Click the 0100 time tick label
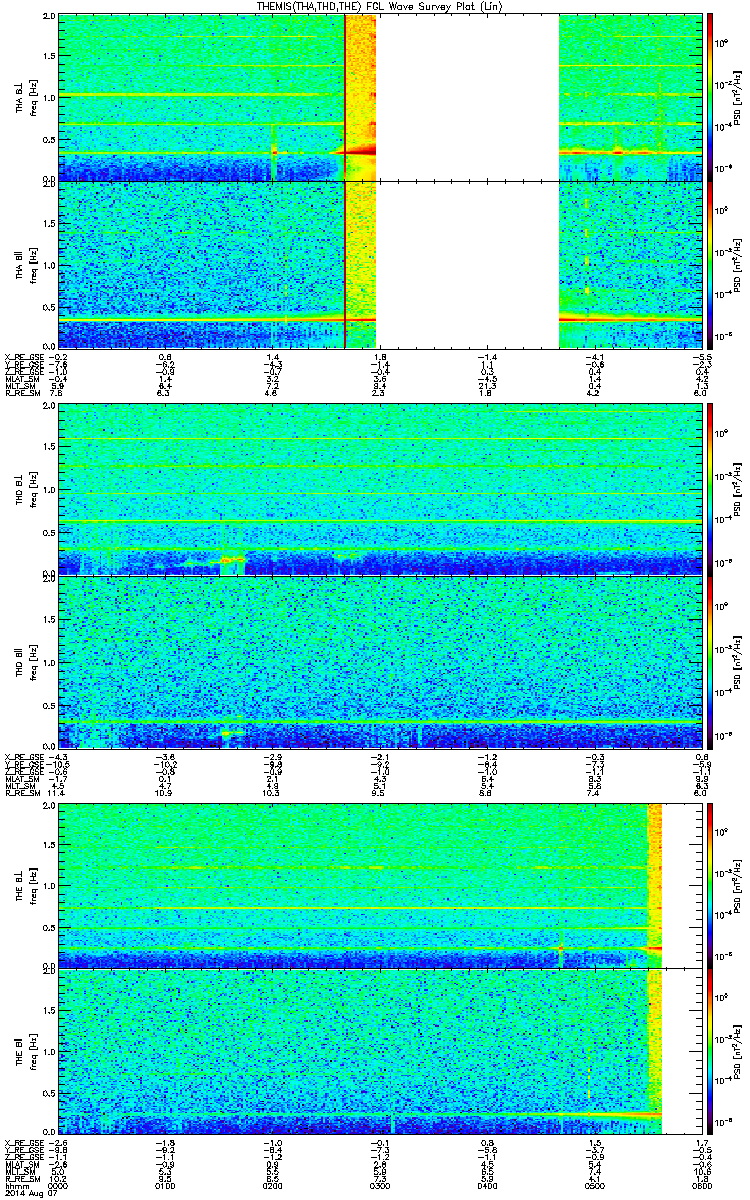 point(165,1184)
